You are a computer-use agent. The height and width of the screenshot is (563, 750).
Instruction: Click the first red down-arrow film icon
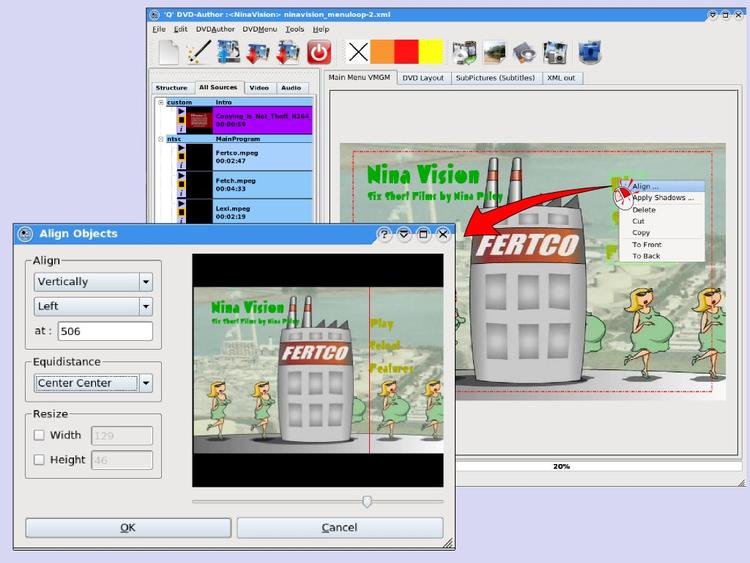(x=258, y=52)
